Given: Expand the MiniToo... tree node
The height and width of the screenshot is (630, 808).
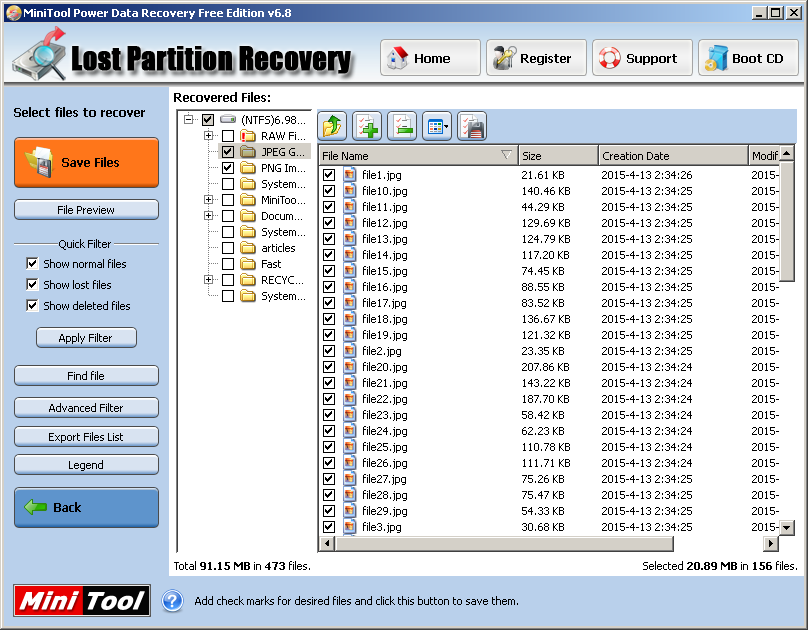Looking at the screenshot, I should pos(209,199).
